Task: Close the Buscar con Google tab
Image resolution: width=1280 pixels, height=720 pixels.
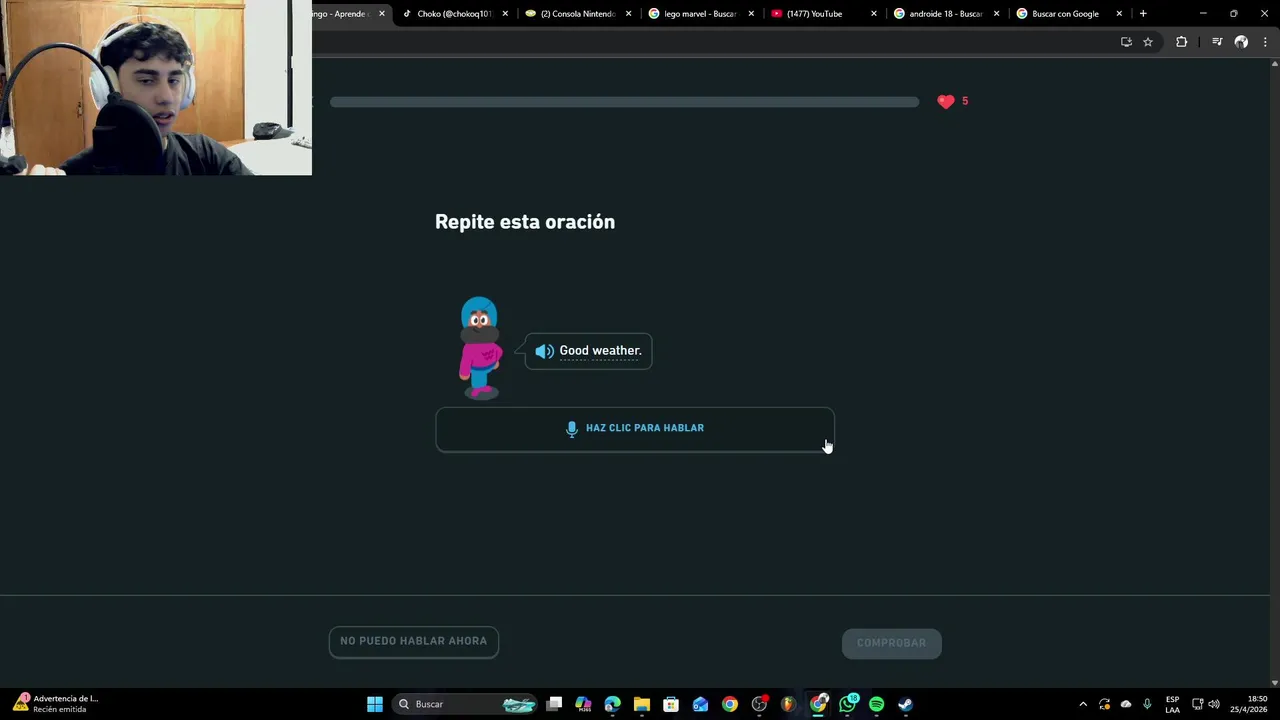Action: [1119, 14]
